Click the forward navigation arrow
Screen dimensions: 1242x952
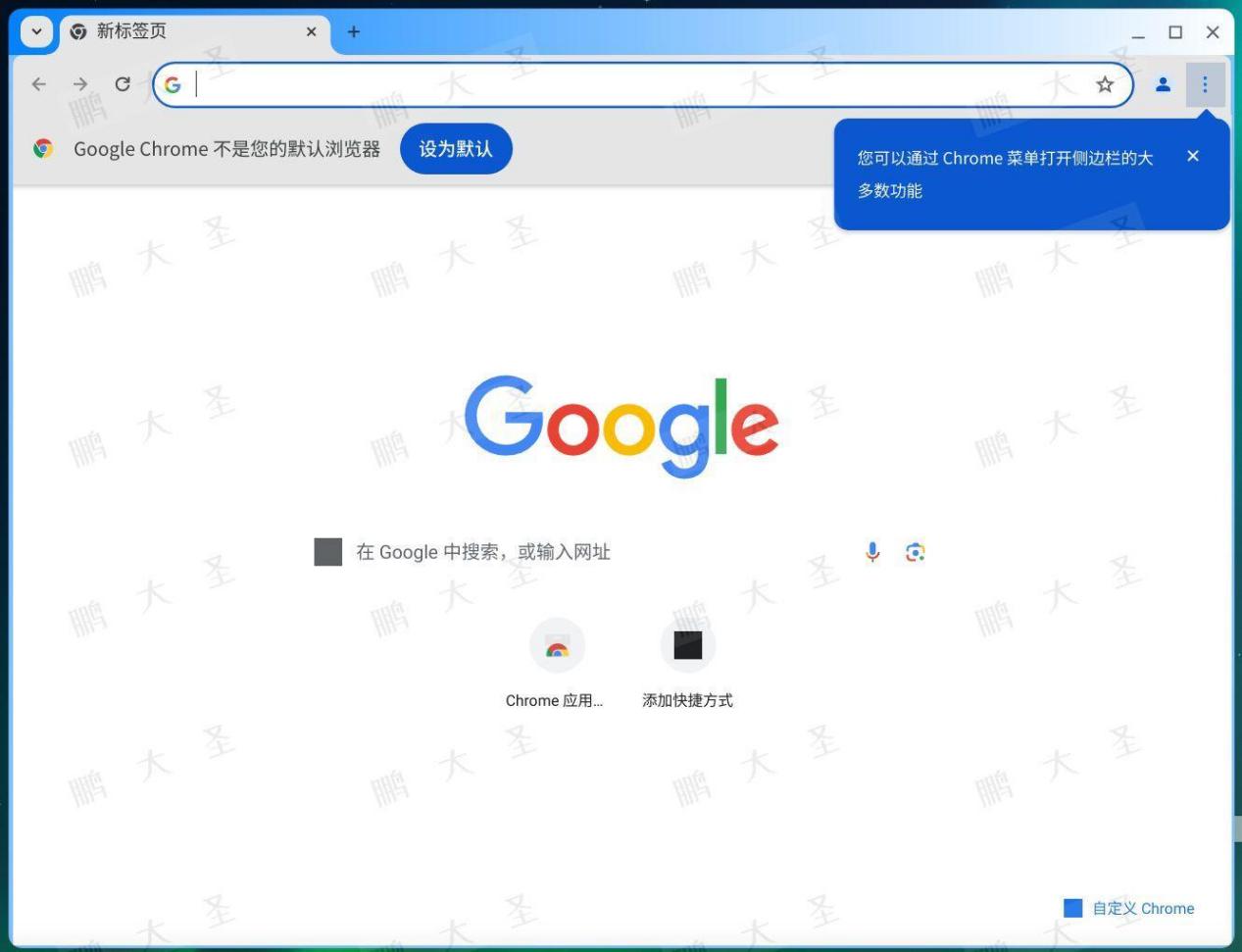point(79,84)
